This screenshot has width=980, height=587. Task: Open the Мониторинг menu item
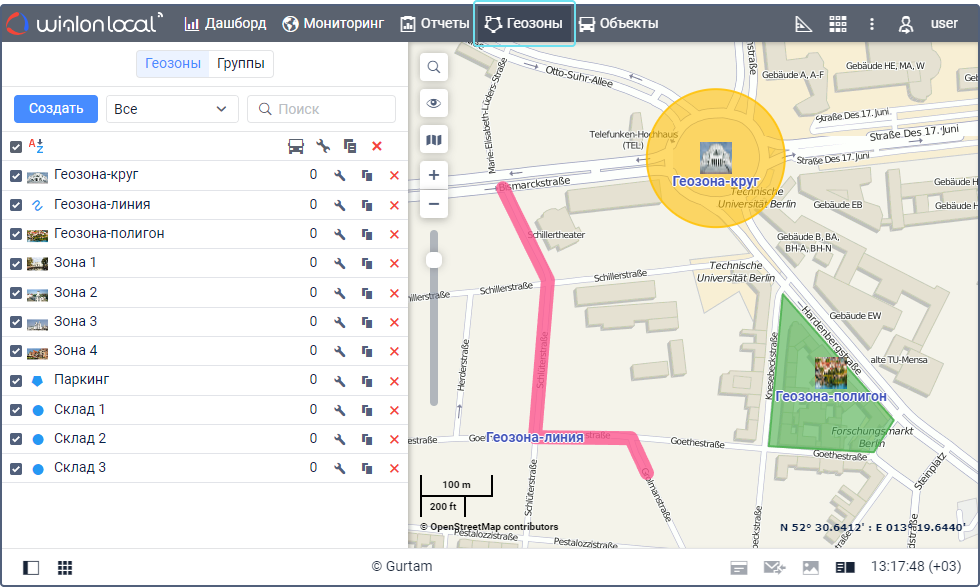(333, 23)
